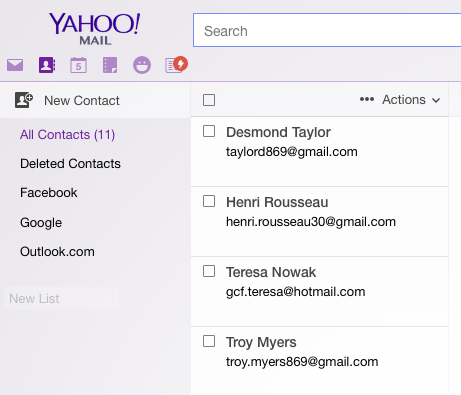Click email troy.myers869@gmail.com
Screen dimensions: 461x395
302,362
